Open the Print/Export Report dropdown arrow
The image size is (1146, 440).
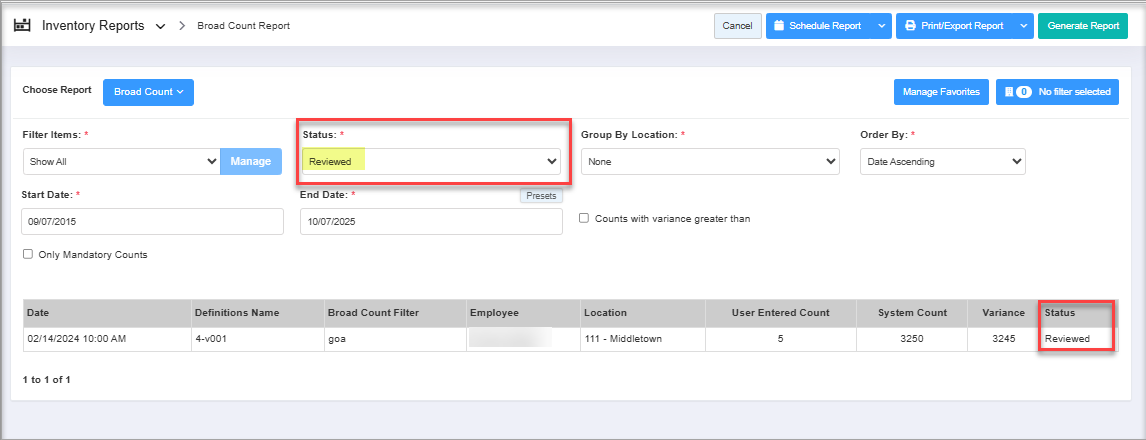pyautogui.click(x=1023, y=26)
